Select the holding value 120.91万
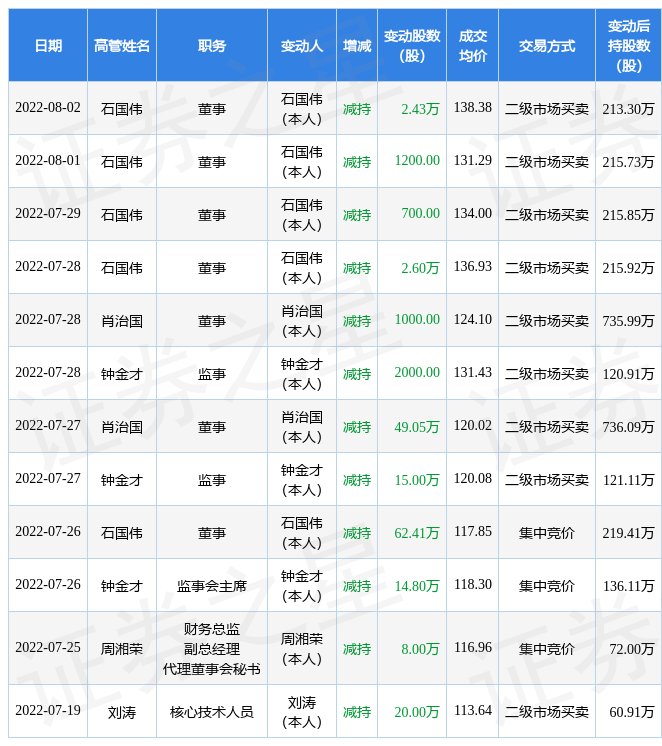This screenshot has height=746, width=662. click(x=628, y=374)
